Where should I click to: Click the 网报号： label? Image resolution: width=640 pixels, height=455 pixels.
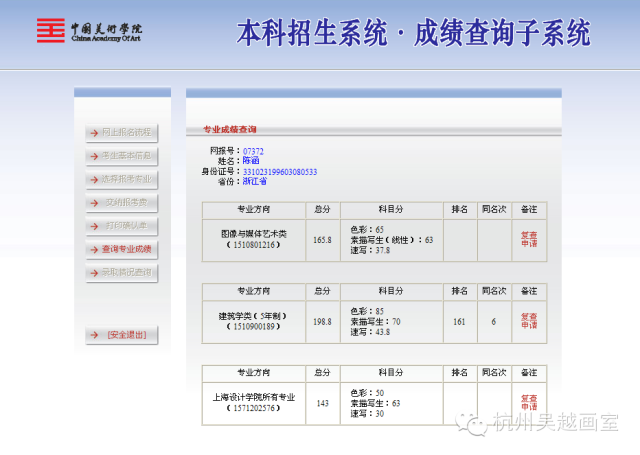(225, 151)
